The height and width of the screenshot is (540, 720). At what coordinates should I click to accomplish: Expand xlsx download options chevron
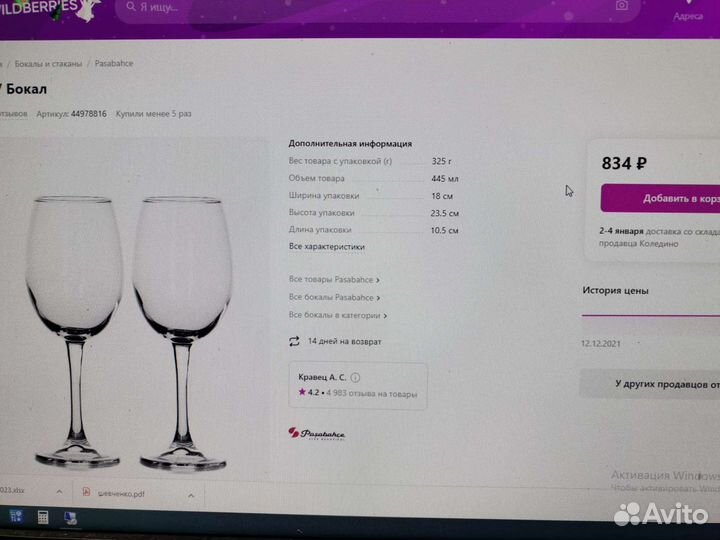59,492
